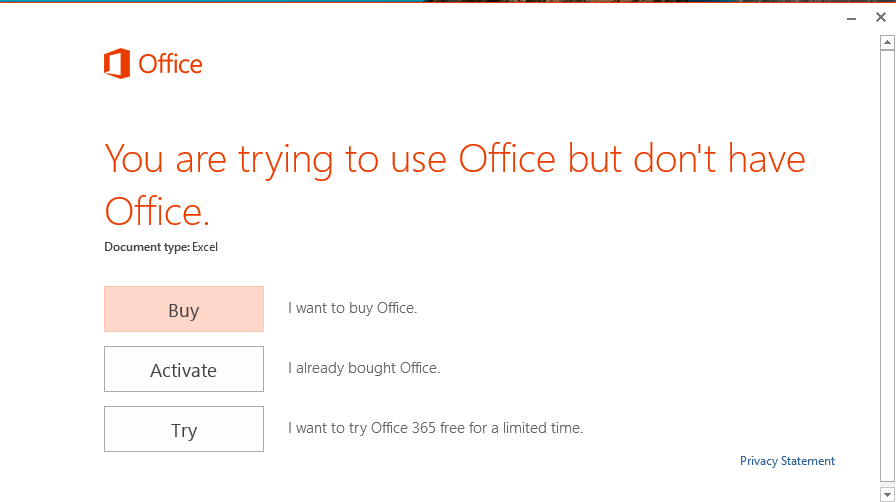Close the Office dialog with the X
Screen dimensions: 896x502
(880, 17)
